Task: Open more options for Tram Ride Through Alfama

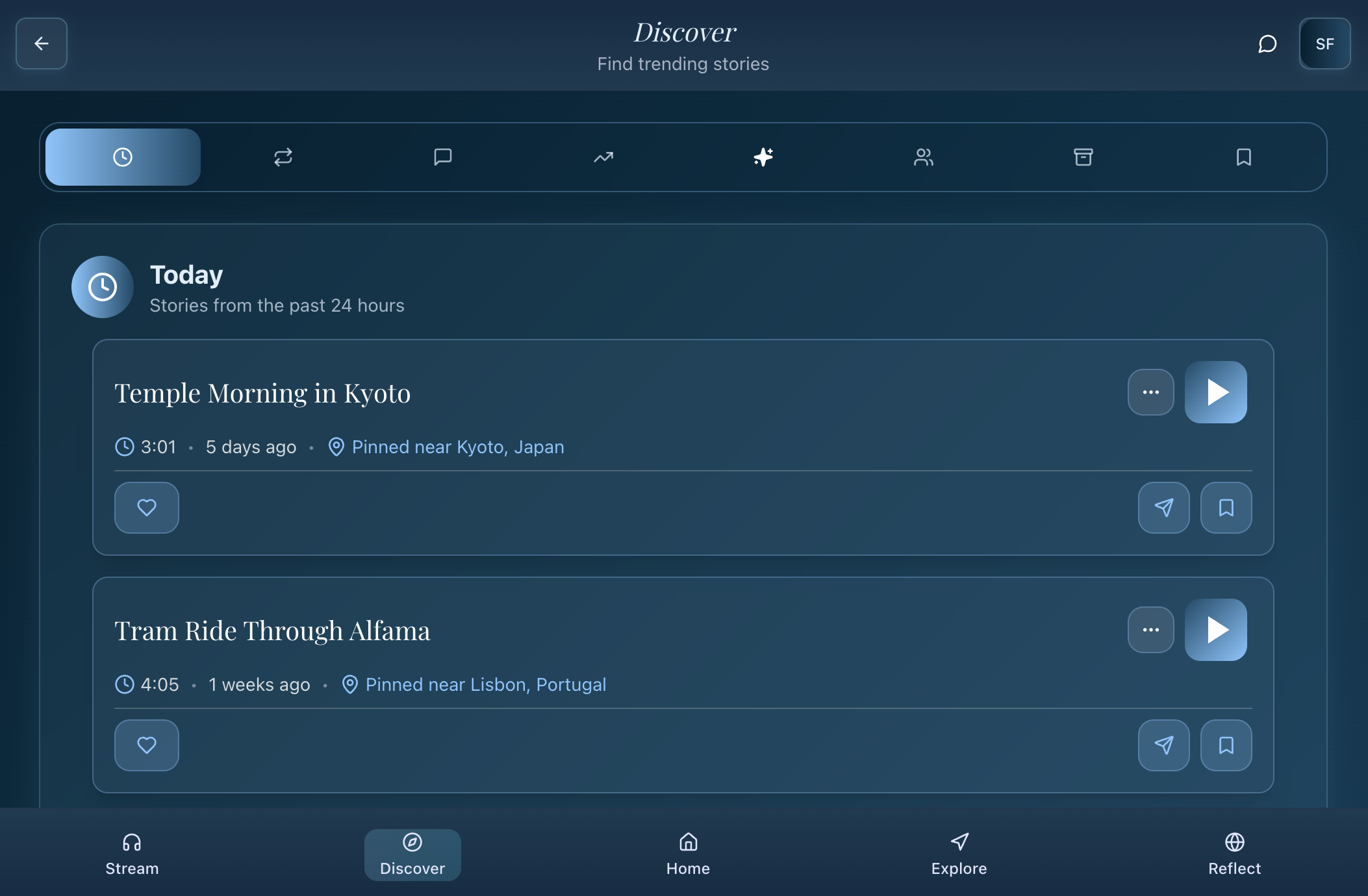Action: (x=1150, y=629)
